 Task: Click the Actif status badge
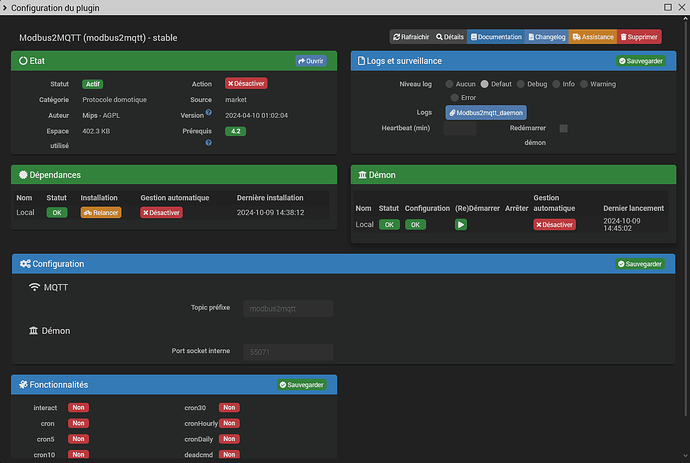tap(92, 84)
